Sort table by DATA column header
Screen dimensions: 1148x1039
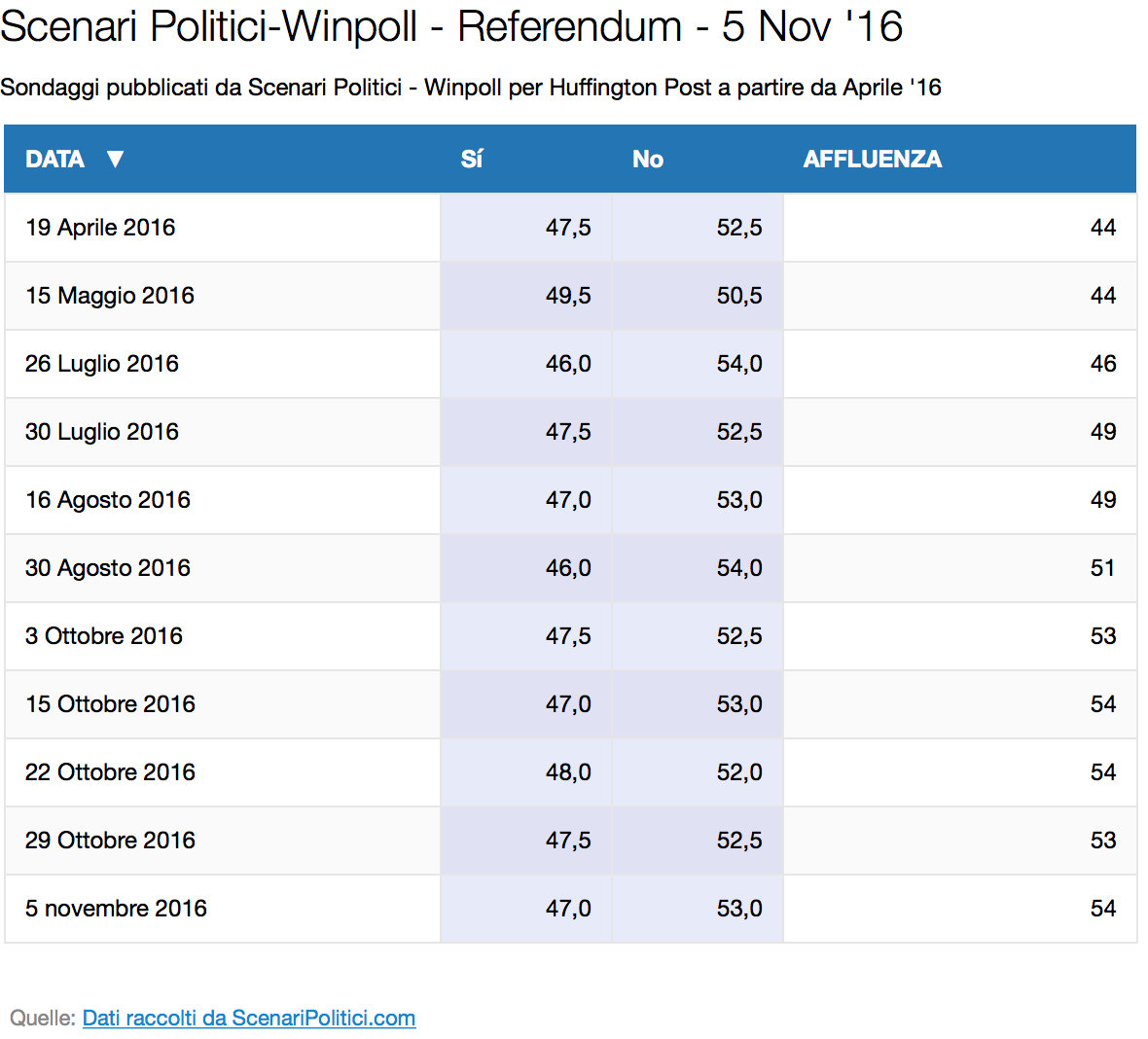[x=54, y=159]
